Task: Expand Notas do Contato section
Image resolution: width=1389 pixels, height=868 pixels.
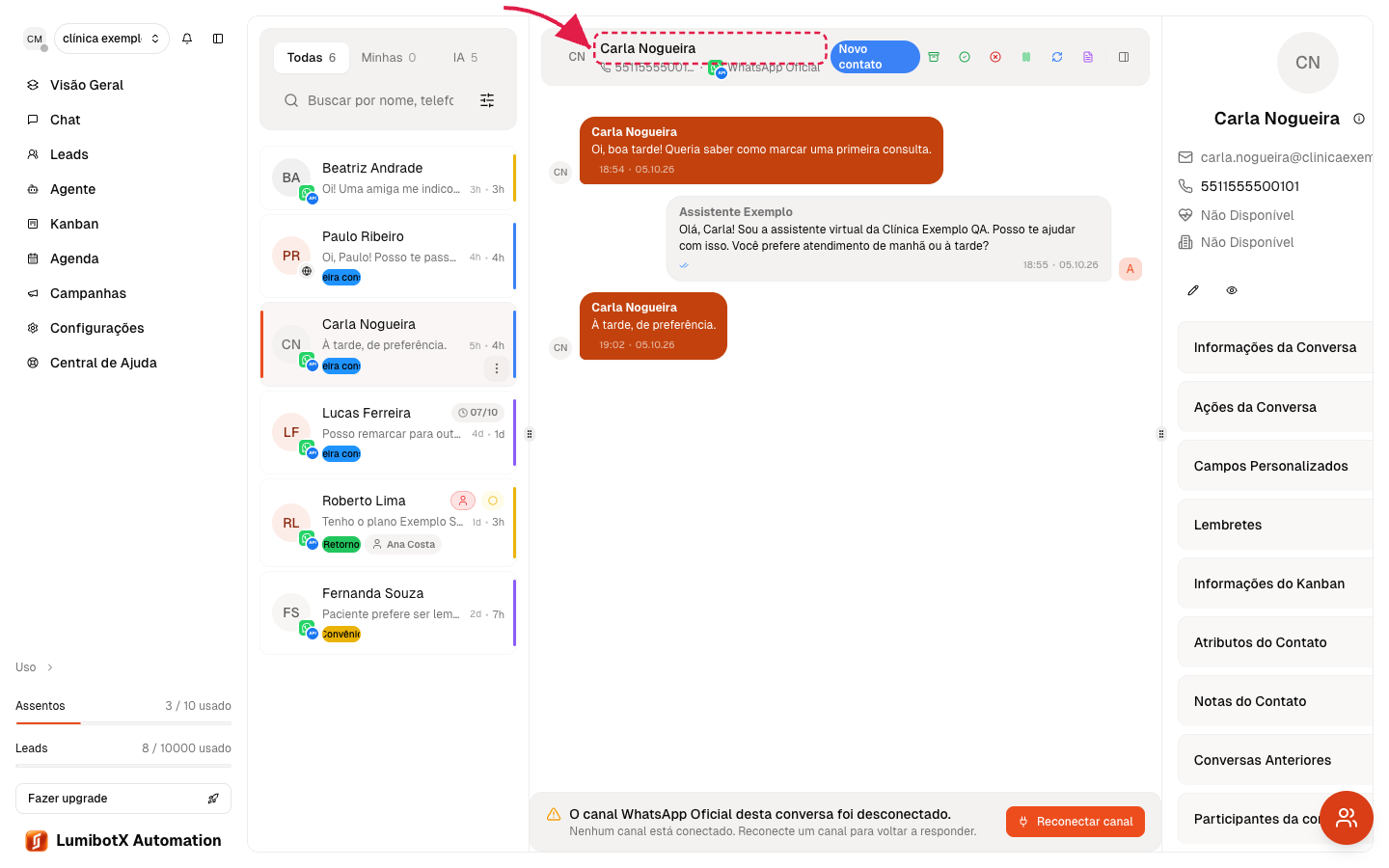Action: pos(1275,701)
